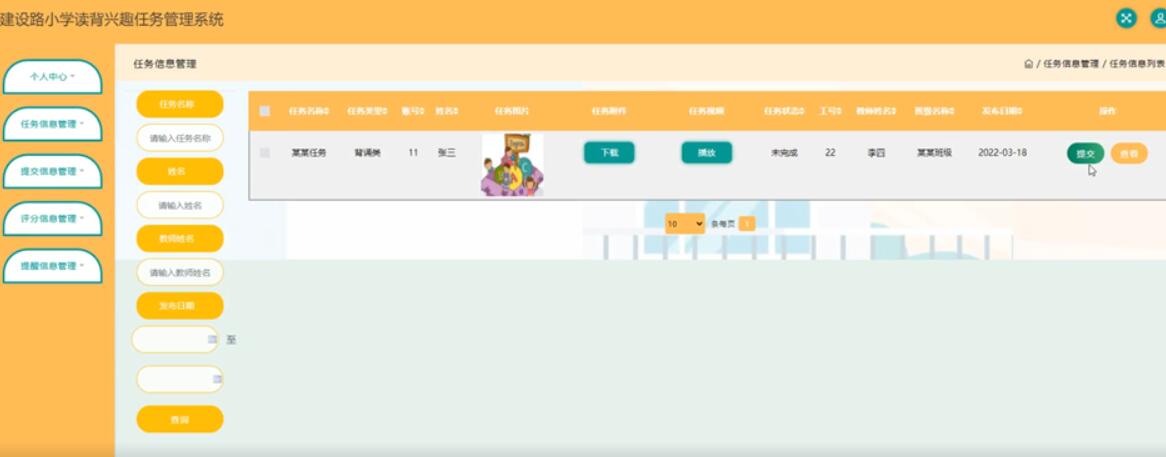This screenshot has width=1166, height=457.
Task: Click the 请输入姓名 input field
Action: pos(180,205)
